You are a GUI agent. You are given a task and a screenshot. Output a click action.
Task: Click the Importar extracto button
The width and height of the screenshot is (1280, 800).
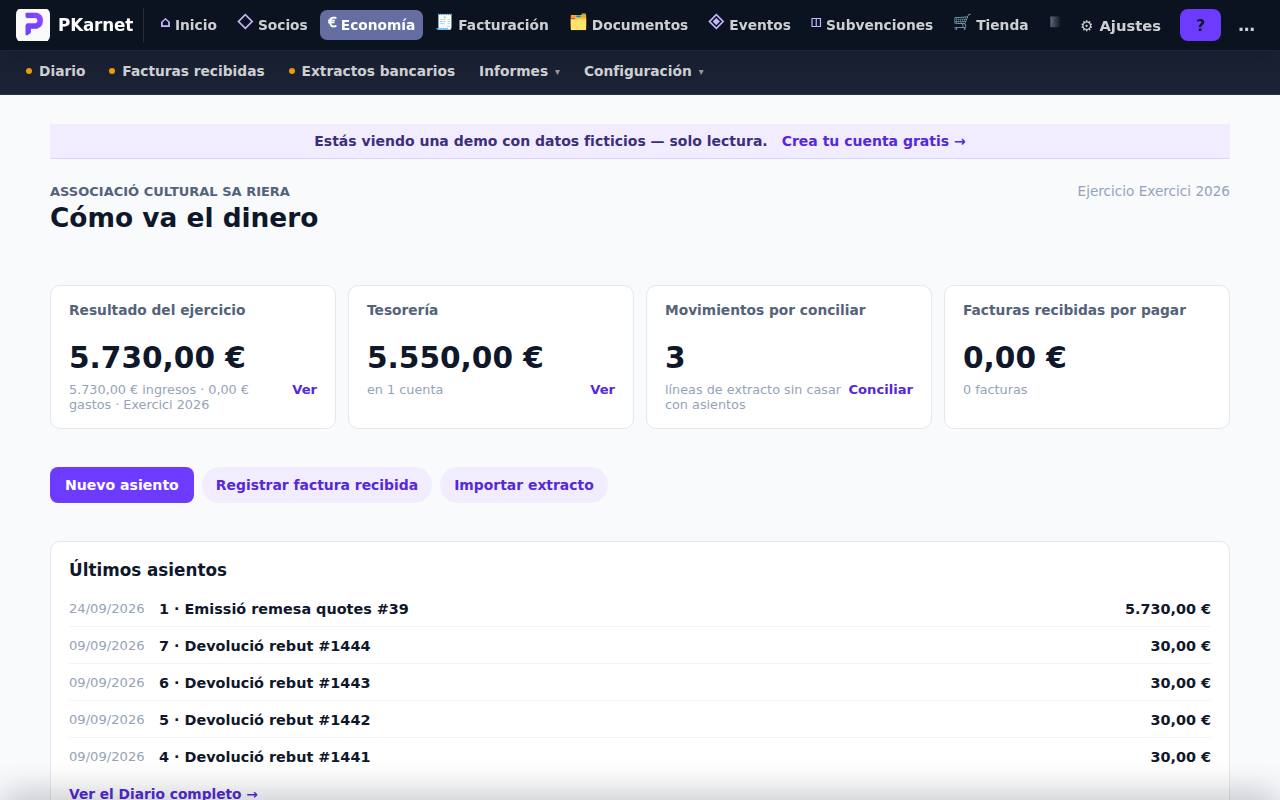point(524,485)
